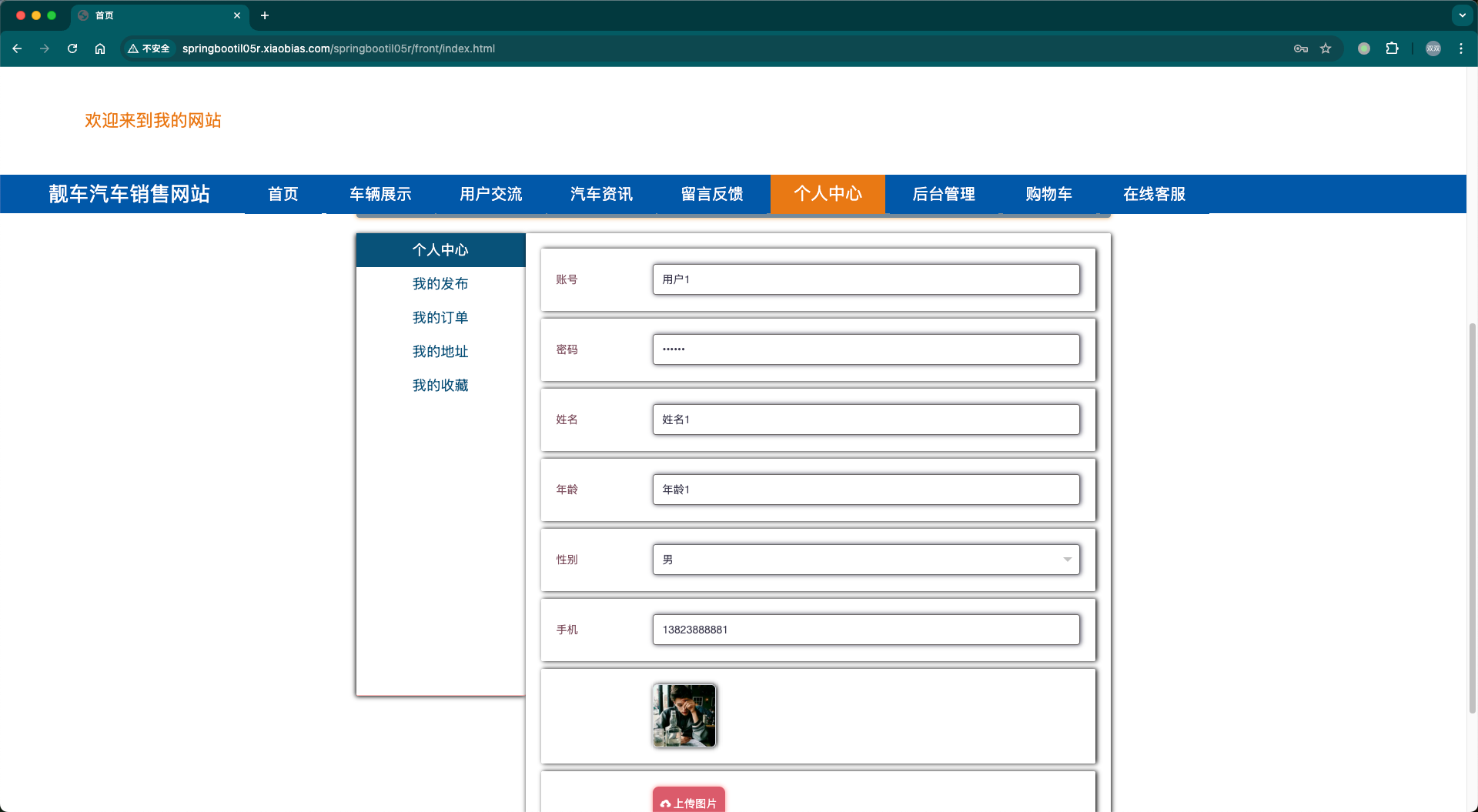Expand the 性别 dropdown
The width and height of the screenshot is (1478, 812).
pyautogui.click(x=866, y=560)
